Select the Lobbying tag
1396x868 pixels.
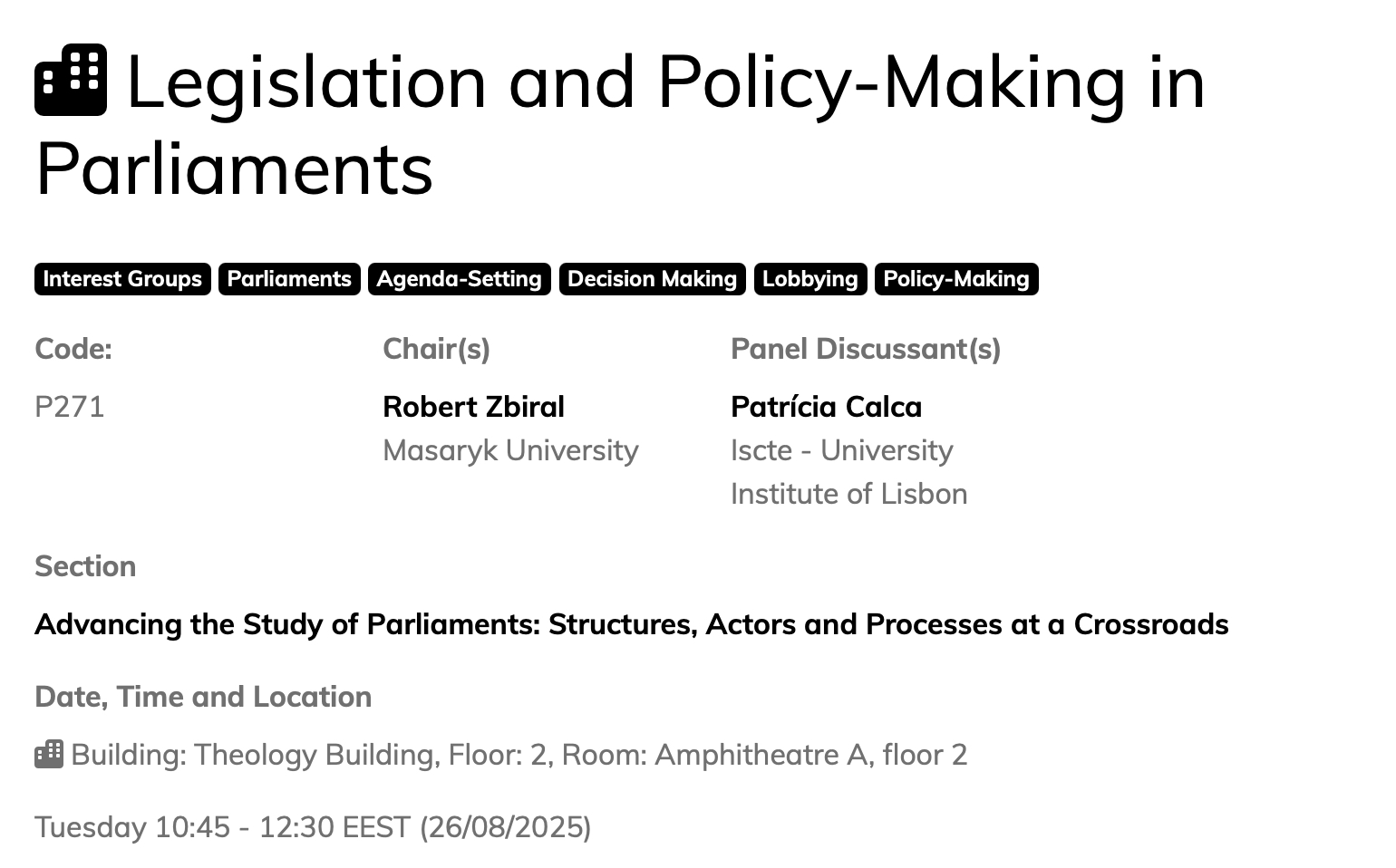point(809,279)
